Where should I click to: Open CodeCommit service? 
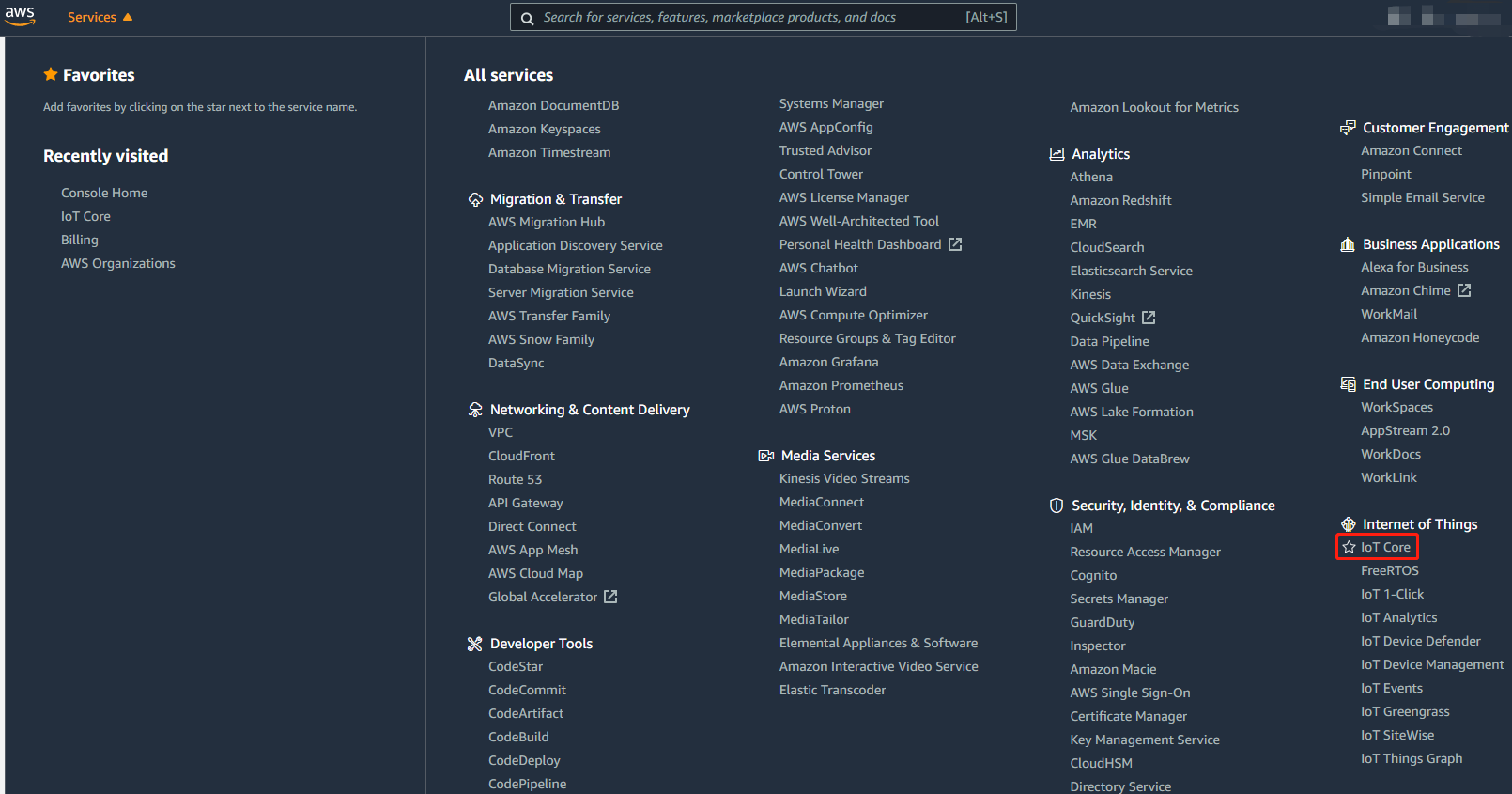527,690
